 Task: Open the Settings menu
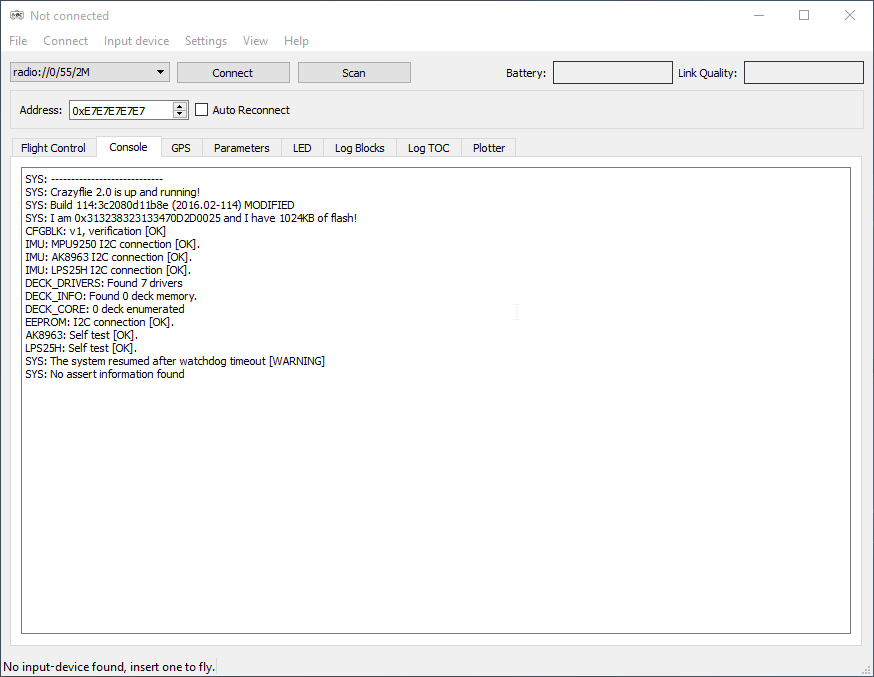[205, 41]
